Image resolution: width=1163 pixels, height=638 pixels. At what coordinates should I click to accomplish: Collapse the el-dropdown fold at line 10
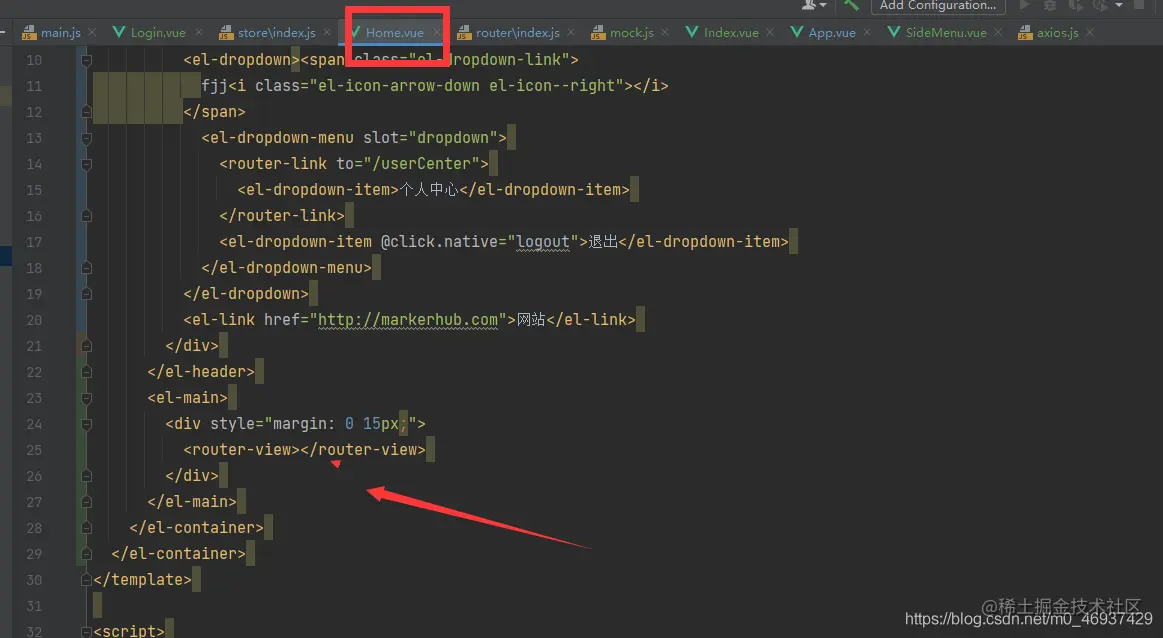86,60
